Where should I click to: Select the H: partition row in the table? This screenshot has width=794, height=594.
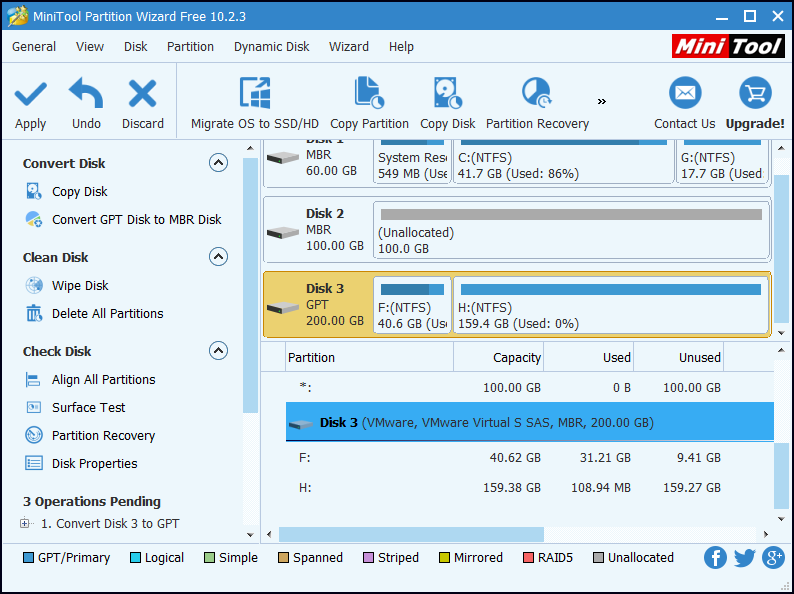tap(530, 488)
